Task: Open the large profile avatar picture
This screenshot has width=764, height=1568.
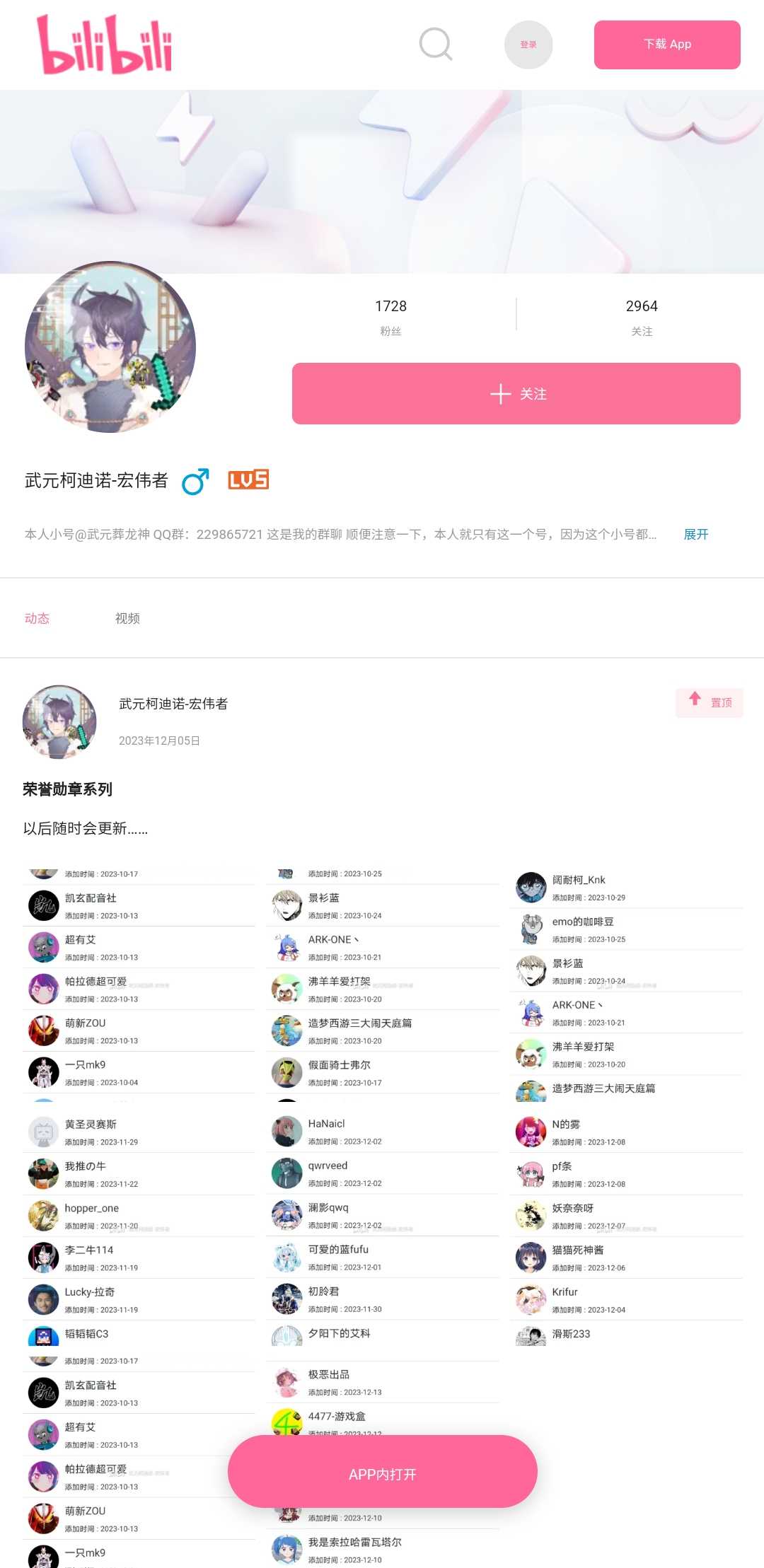Action: click(110, 347)
